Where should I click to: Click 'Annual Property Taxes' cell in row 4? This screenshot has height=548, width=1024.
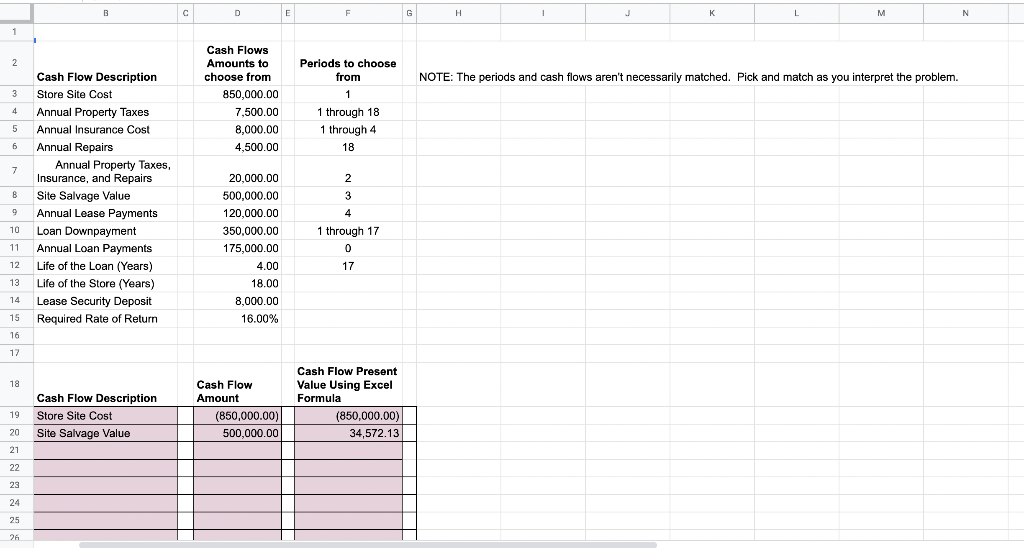tap(105, 112)
